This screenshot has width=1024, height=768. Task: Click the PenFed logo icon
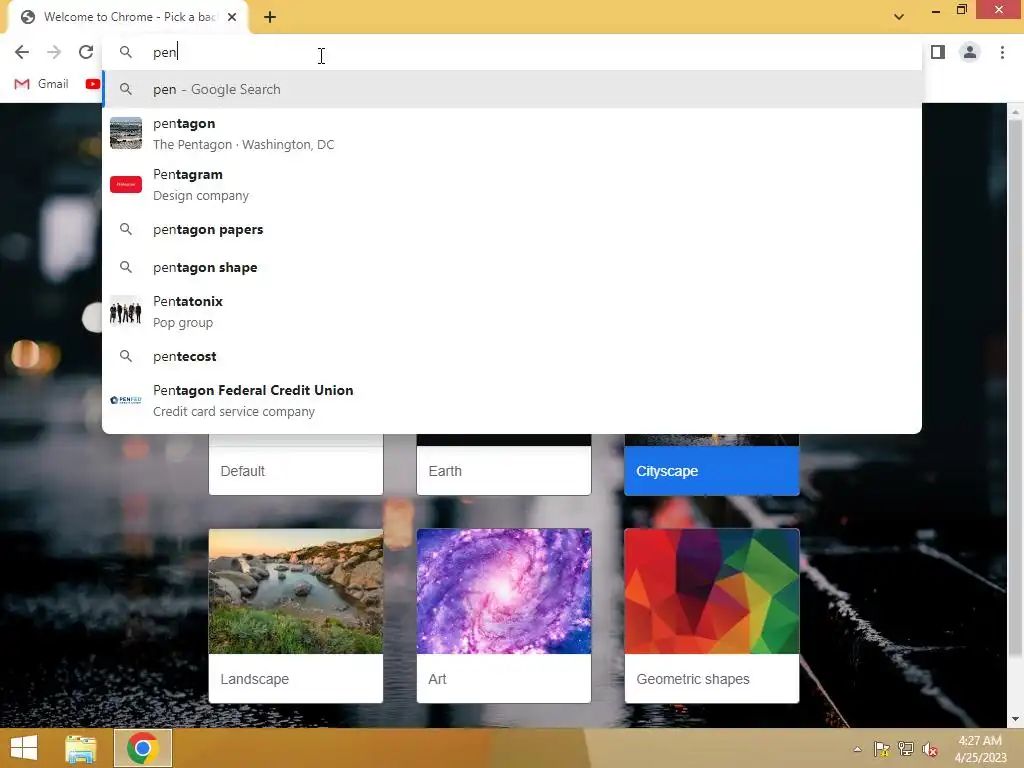click(126, 400)
